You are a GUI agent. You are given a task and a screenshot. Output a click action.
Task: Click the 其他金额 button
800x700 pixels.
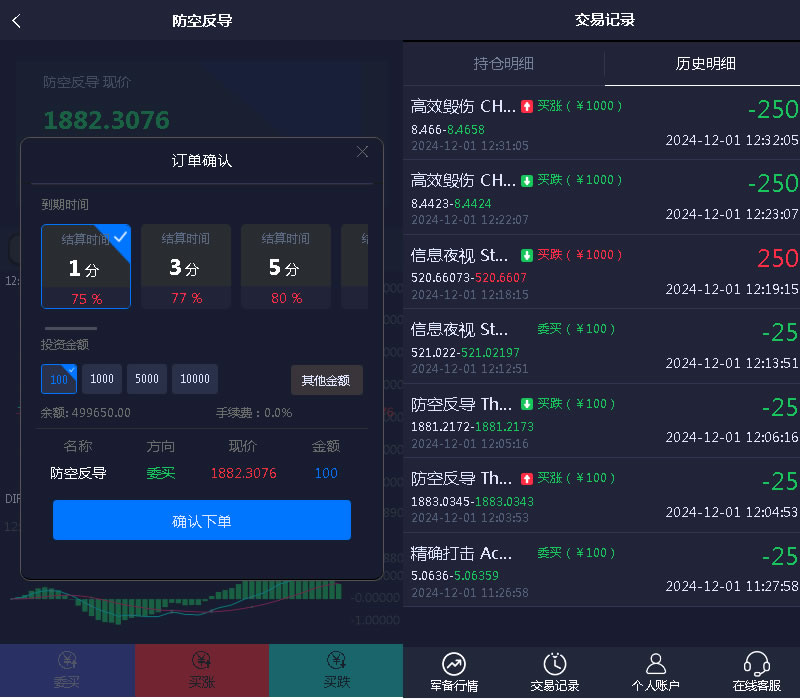(327, 380)
